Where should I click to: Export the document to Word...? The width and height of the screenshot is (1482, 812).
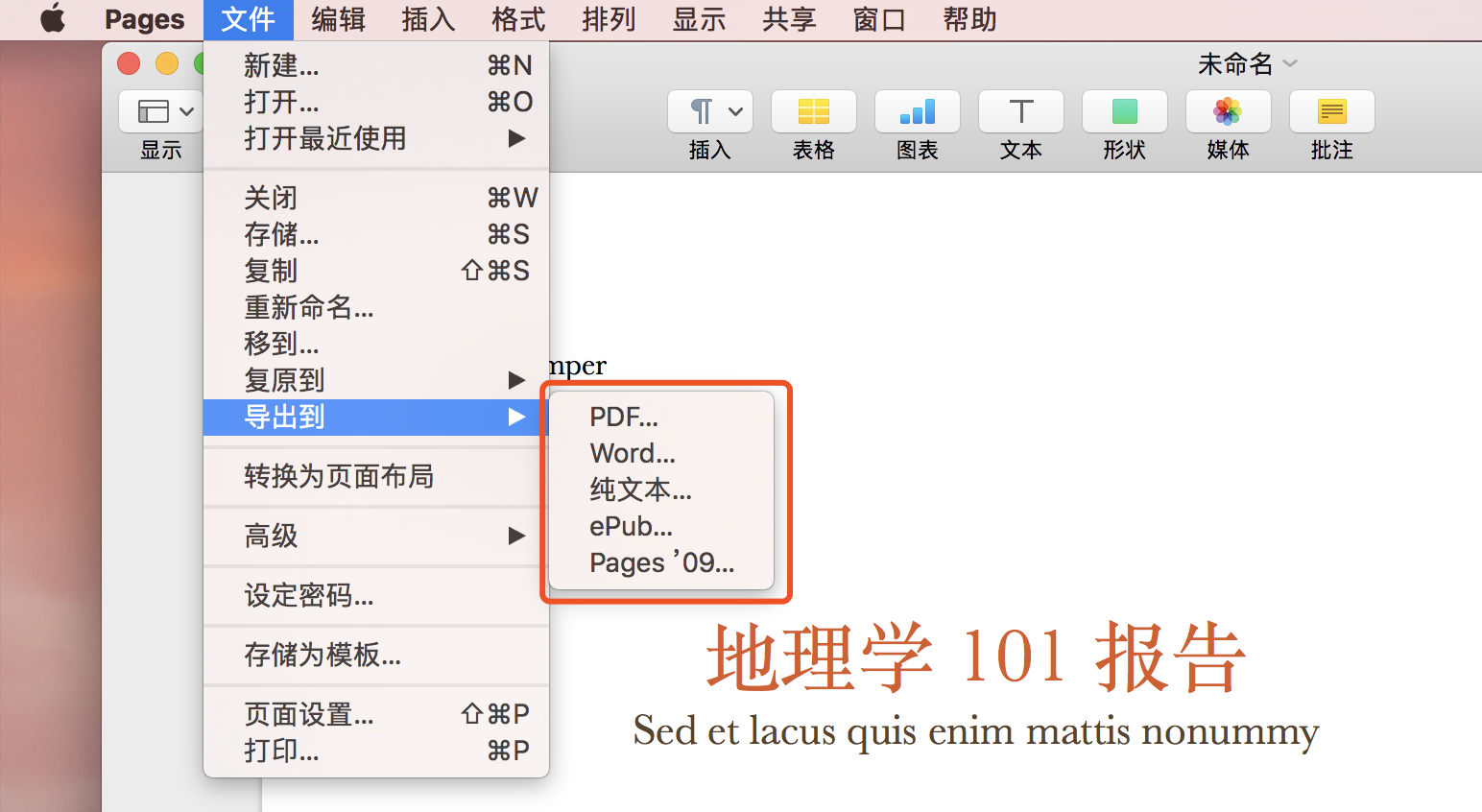[x=661, y=453]
